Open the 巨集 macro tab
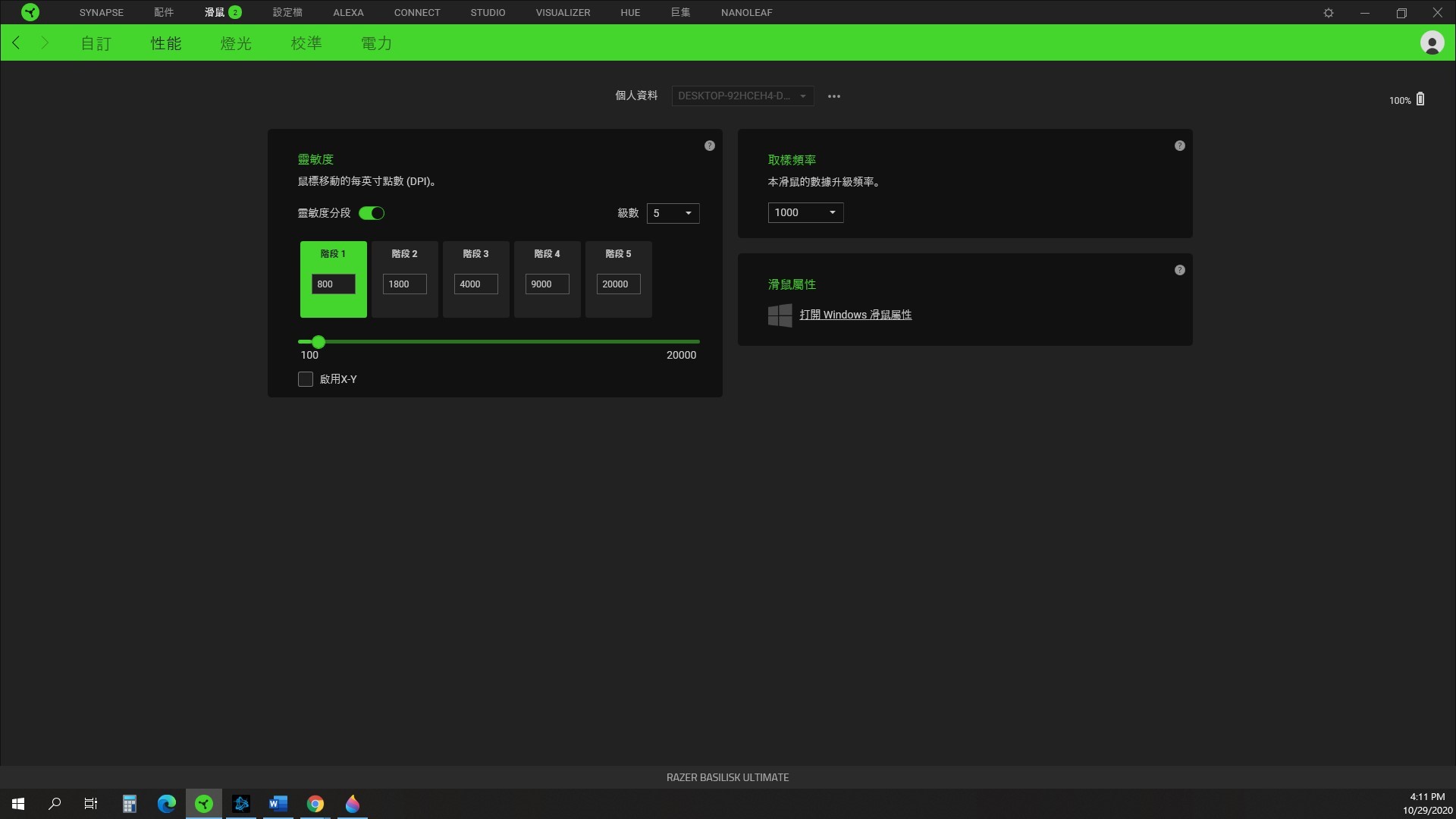 [x=680, y=12]
